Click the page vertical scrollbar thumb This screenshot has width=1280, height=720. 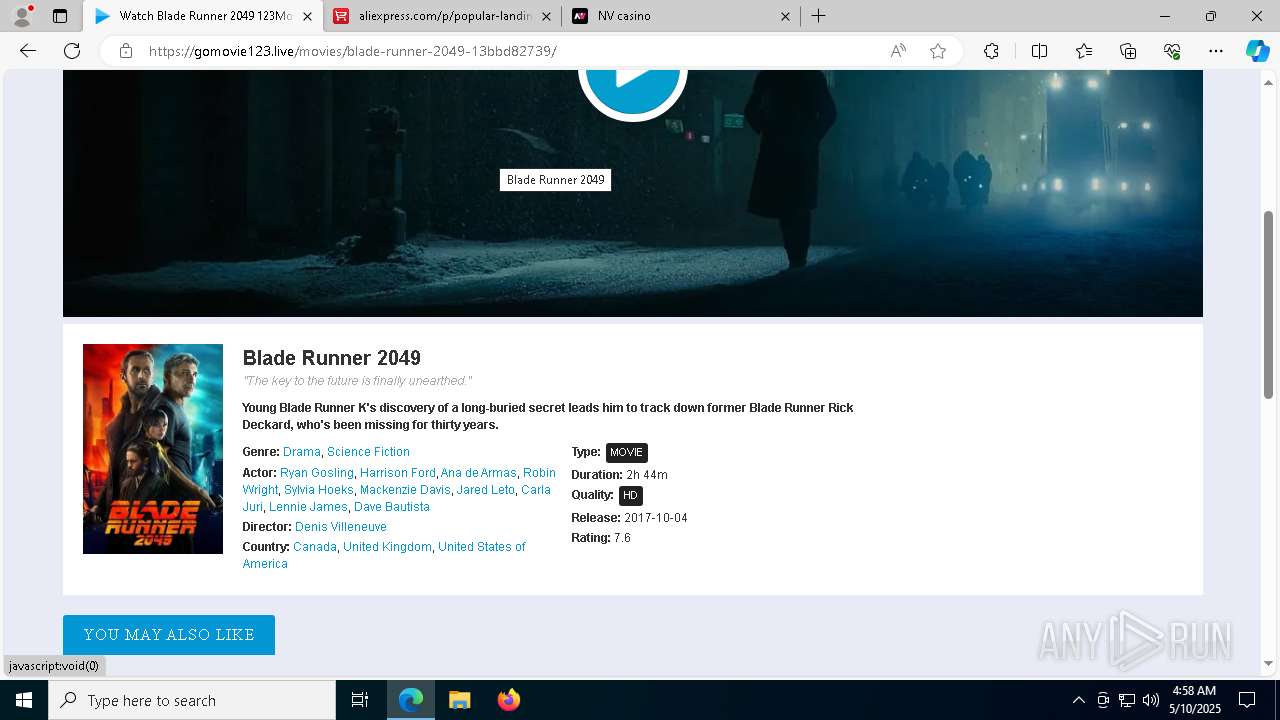[x=1268, y=305]
